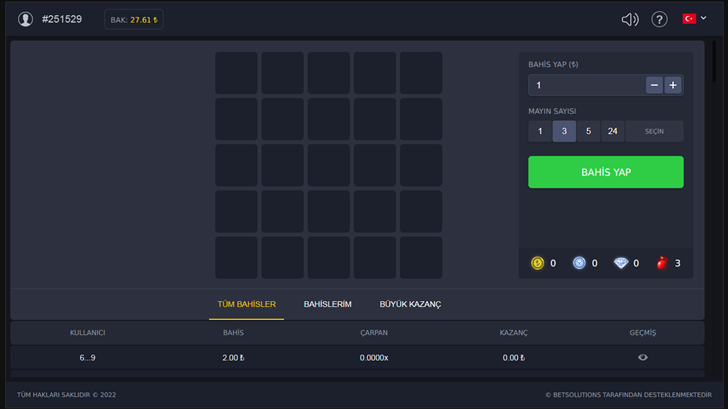Click the green BAHİS YAP button
Image resolution: width=728 pixels, height=409 pixels.
[x=606, y=172]
